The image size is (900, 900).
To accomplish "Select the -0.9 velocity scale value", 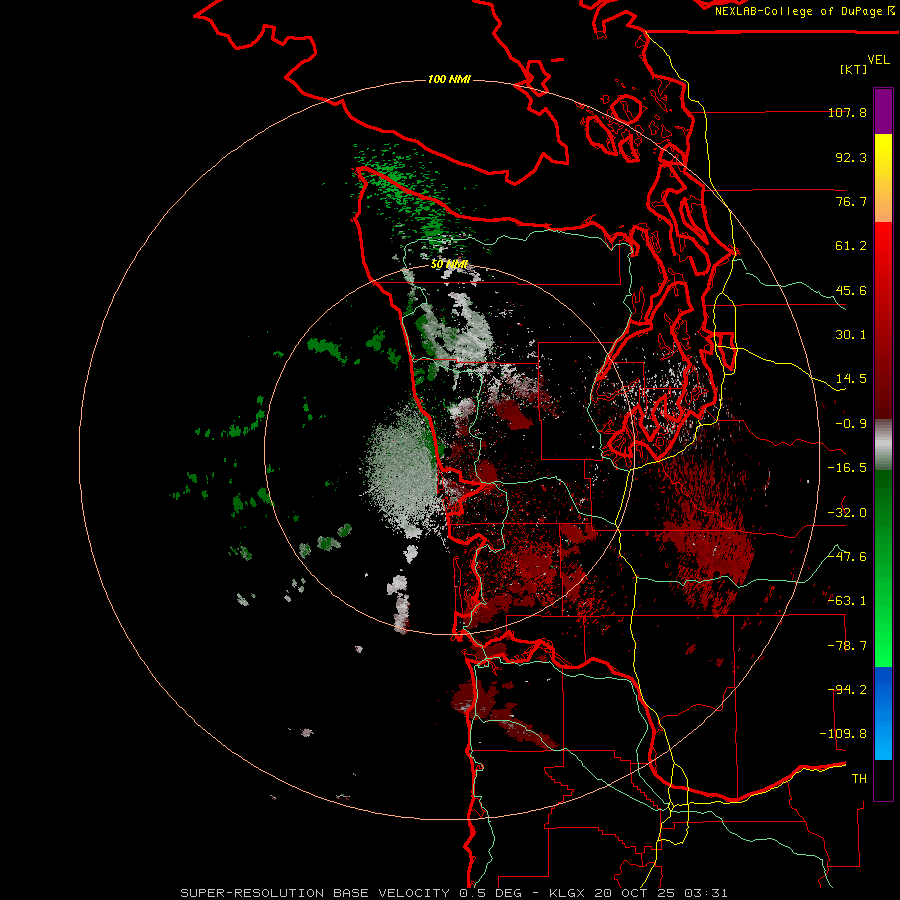I will 851,424.
